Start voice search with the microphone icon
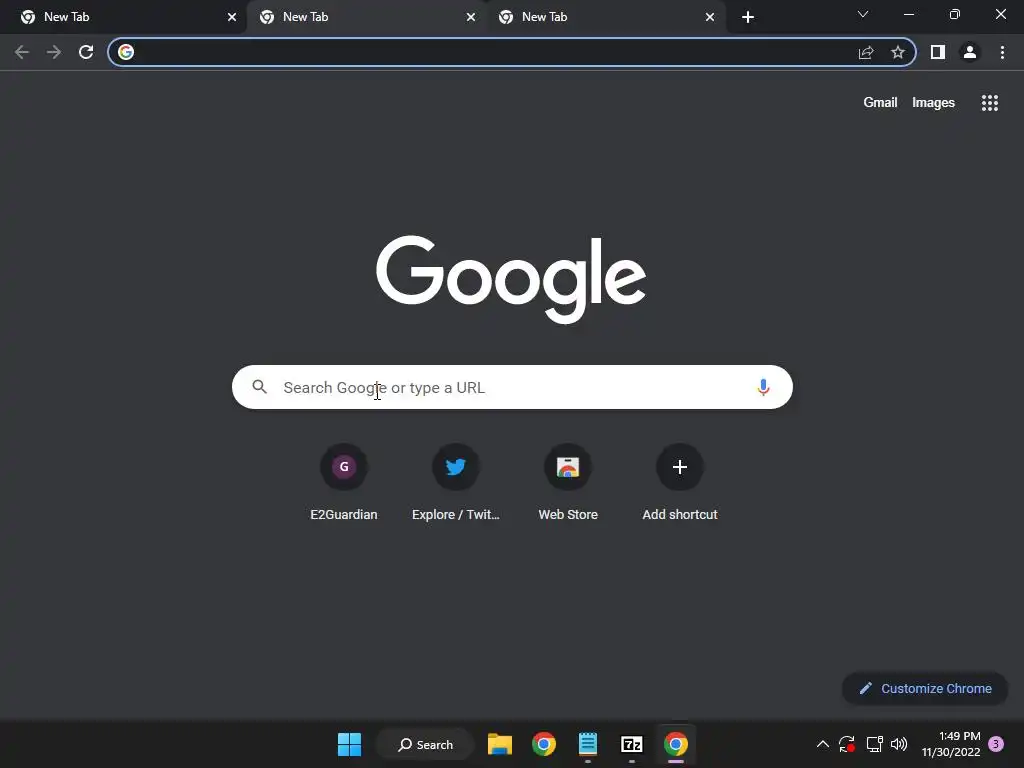This screenshot has height=768, width=1024. pyautogui.click(x=763, y=387)
